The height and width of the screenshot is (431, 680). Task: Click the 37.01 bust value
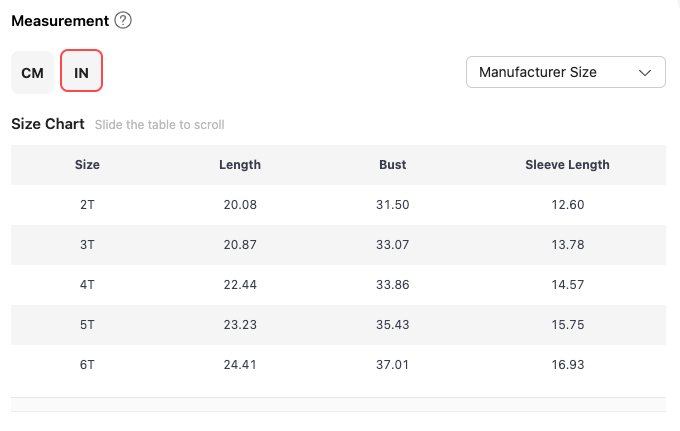pyautogui.click(x=393, y=365)
